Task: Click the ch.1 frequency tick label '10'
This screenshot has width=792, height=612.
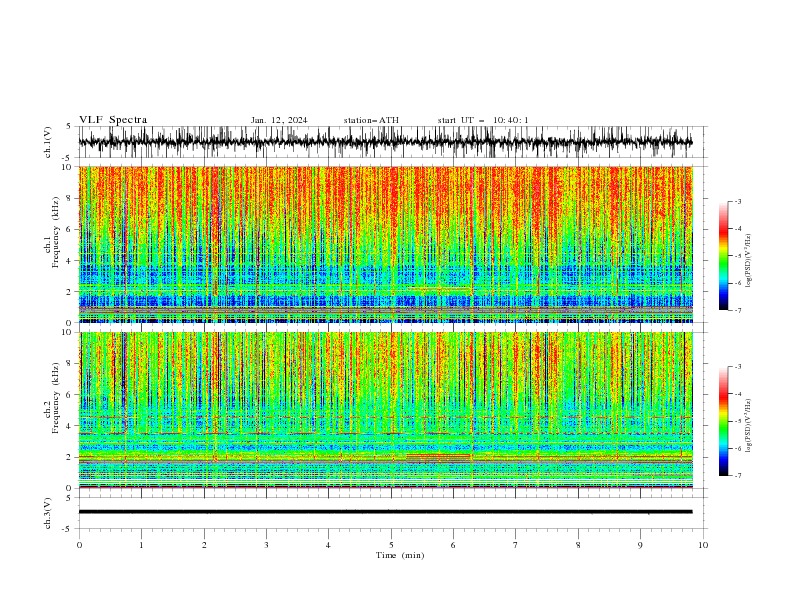Action: (67, 167)
